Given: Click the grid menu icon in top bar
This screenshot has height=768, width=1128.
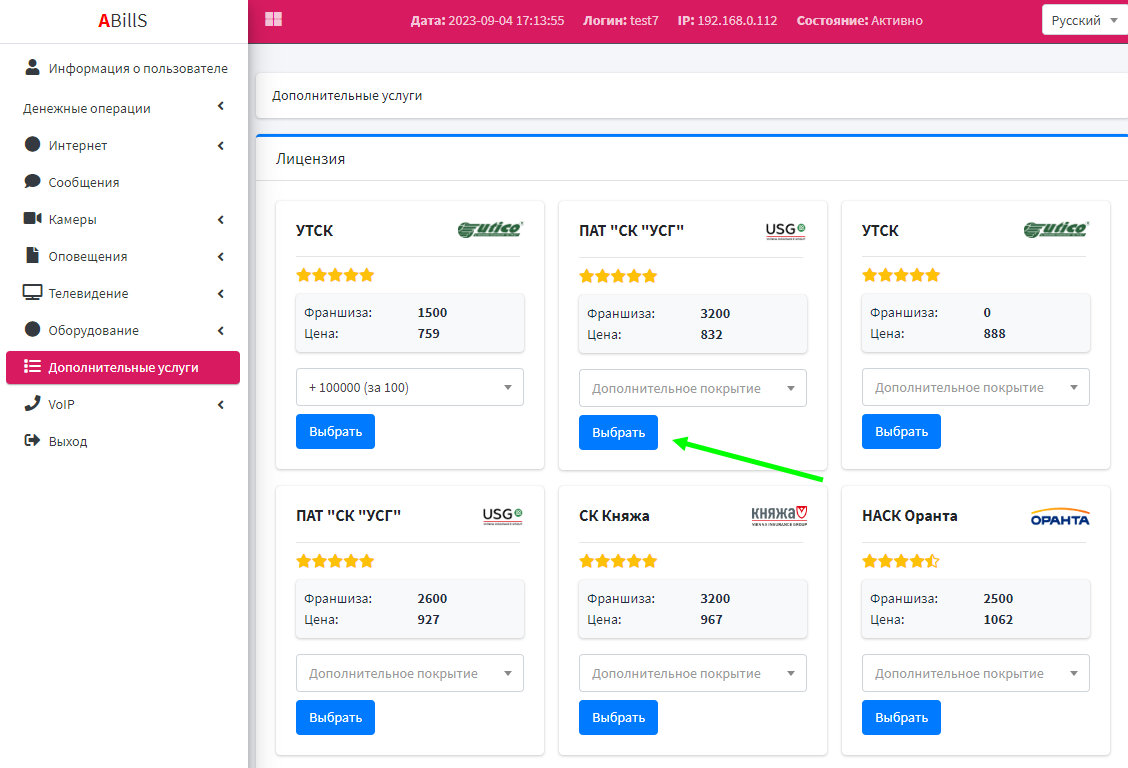Looking at the screenshot, I should point(273,19).
